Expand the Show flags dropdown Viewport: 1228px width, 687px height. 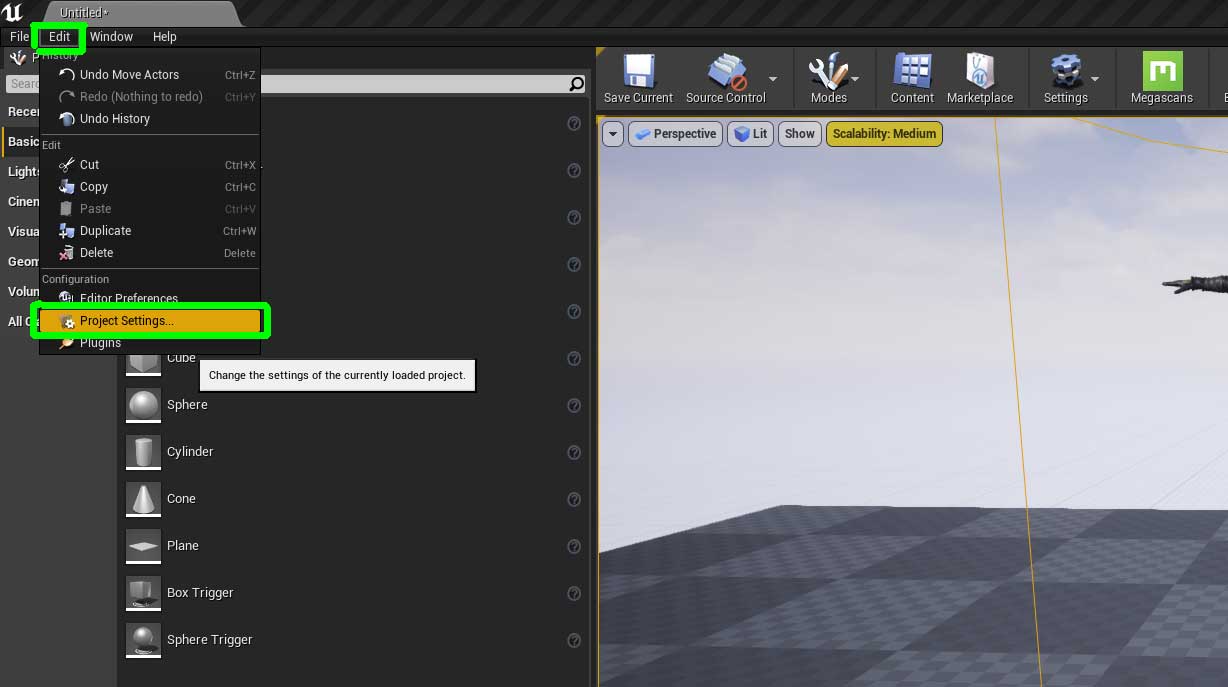point(799,133)
